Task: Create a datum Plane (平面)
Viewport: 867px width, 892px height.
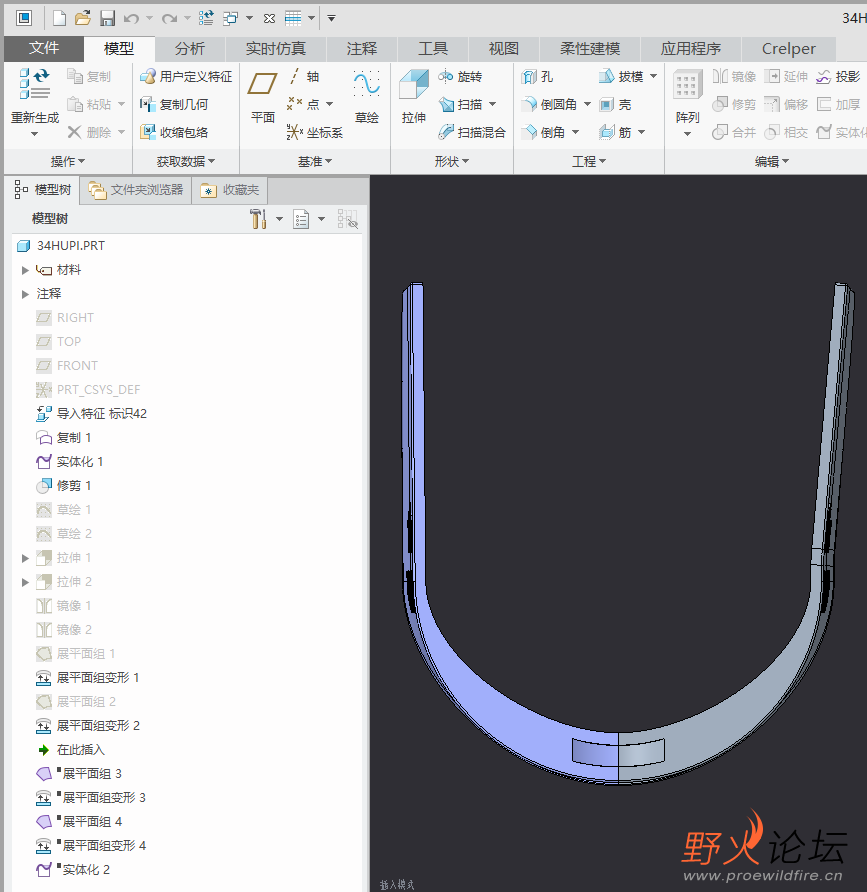Action: (263, 96)
